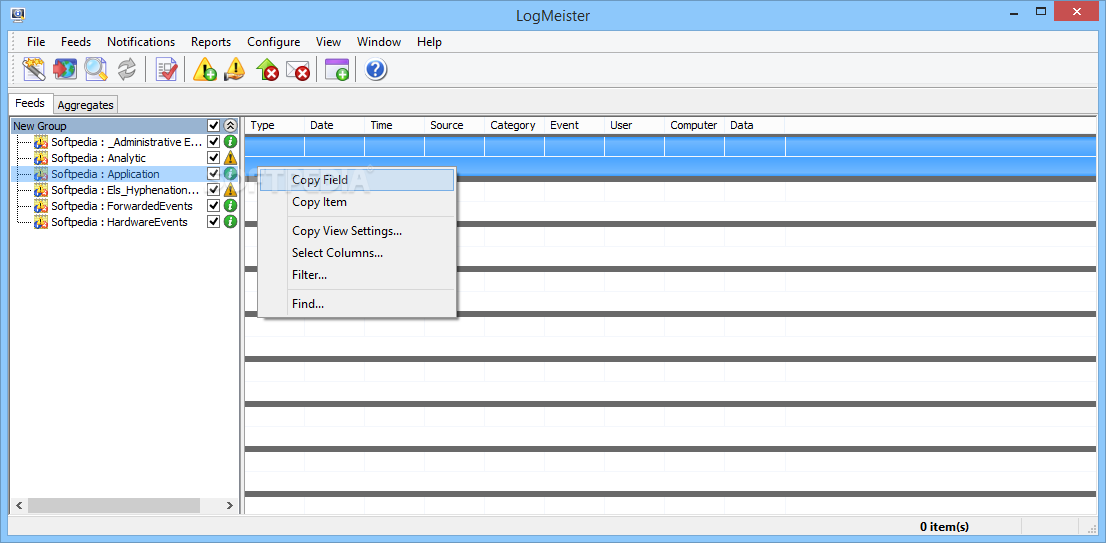1106x543 pixels.
Task: Click info status icon of Application feed
Action: 230,173
